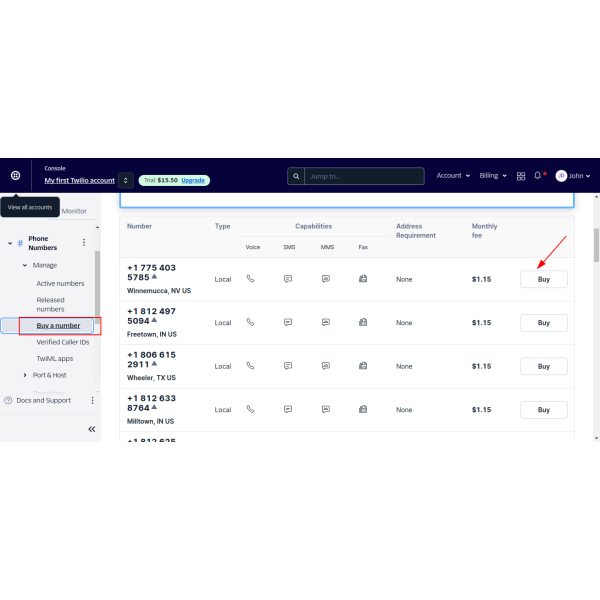The width and height of the screenshot is (600, 600).
Task: Open the notifications bell icon
Action: [538, 176]
